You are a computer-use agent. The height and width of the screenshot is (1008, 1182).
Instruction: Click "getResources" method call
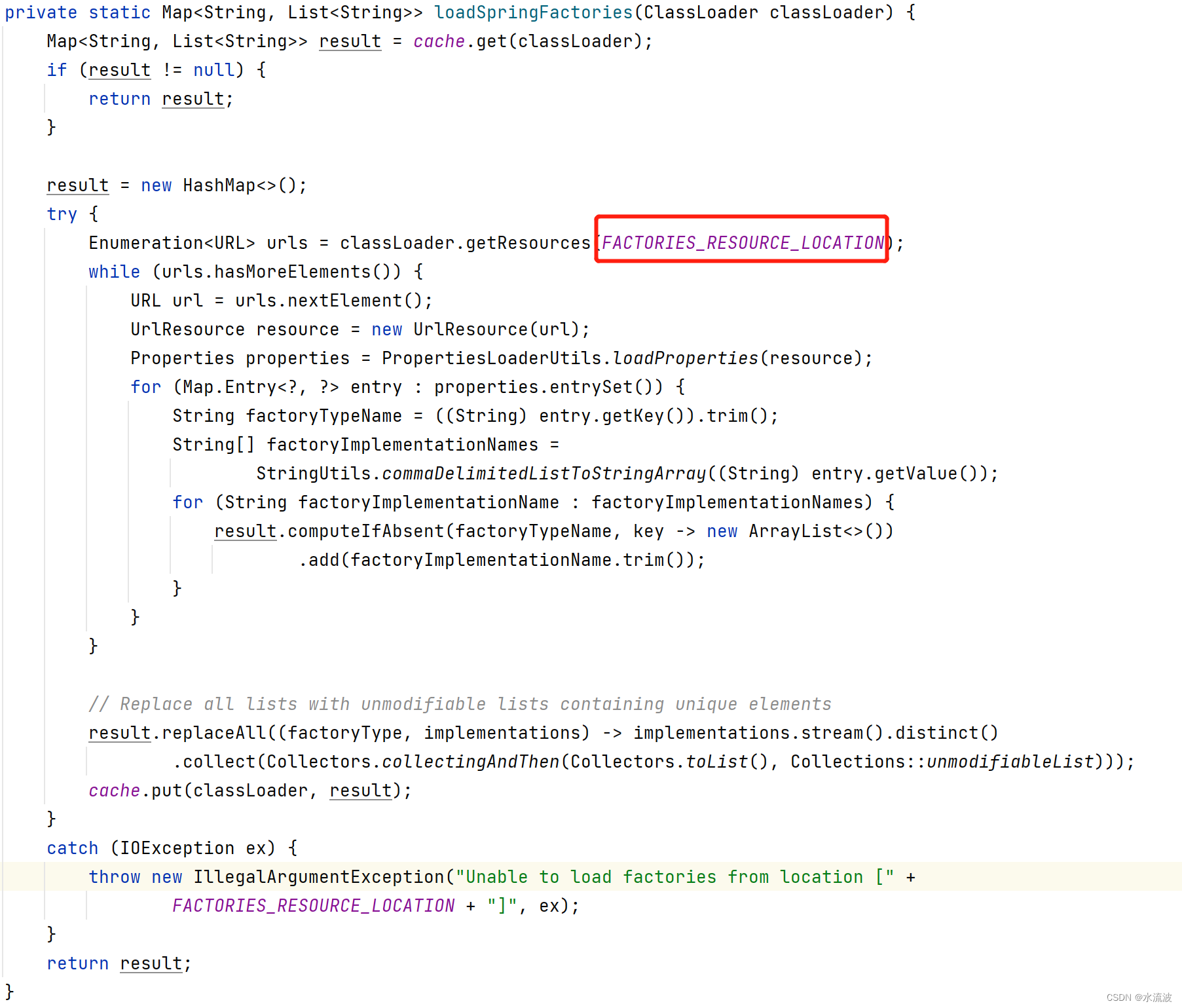pyautogui.click(x=528, y=243)
